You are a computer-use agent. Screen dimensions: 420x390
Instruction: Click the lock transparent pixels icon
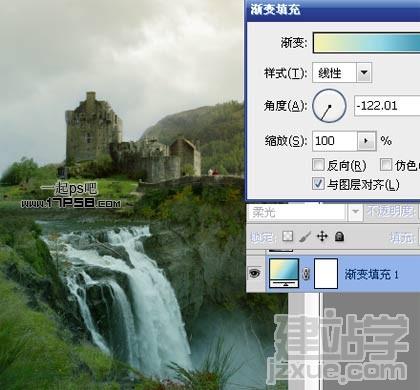click(x=288, y=236)
